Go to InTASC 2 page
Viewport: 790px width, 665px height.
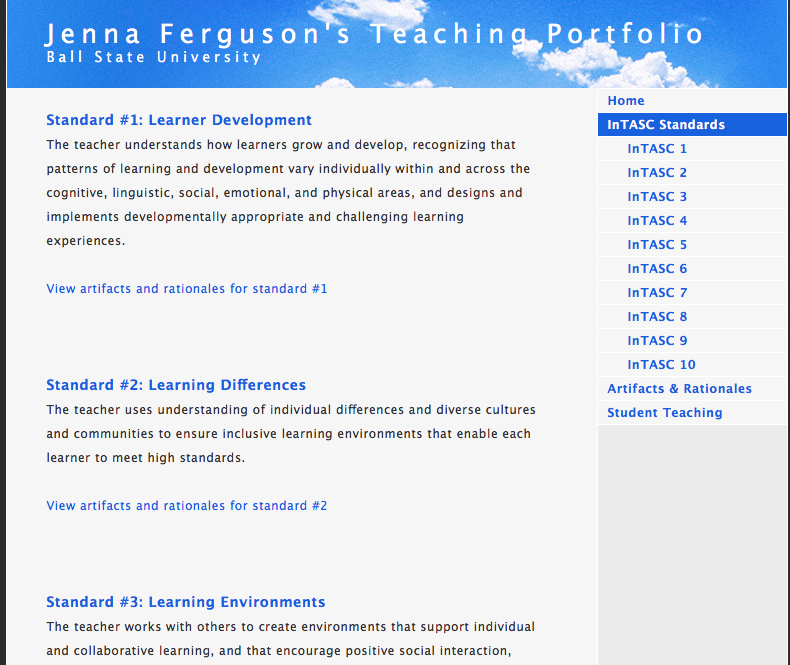[657, 173]
